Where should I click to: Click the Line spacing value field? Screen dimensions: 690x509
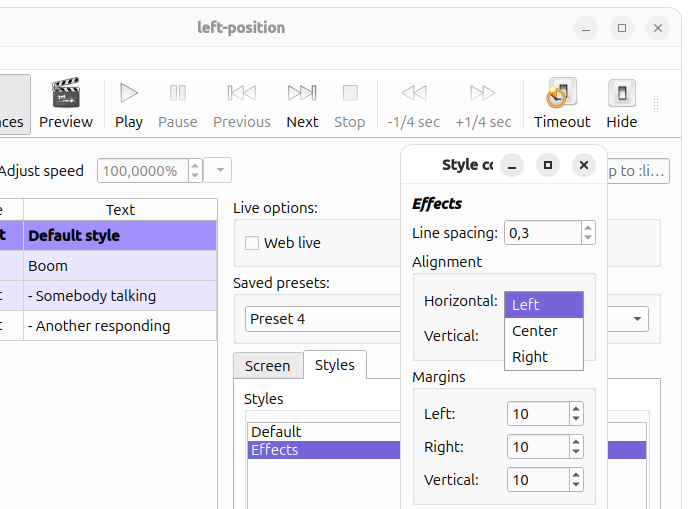click(543, 233)
